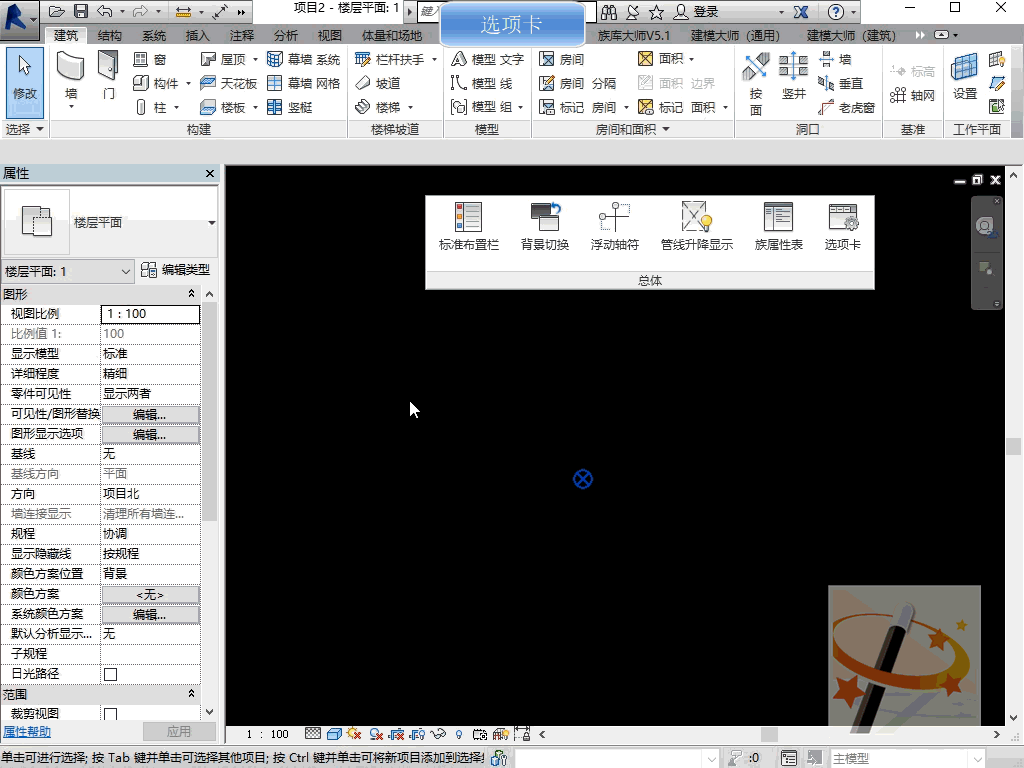Click the 视图比例 1 : 100 field
The image size is (1024, 768).
coord(150,314)
